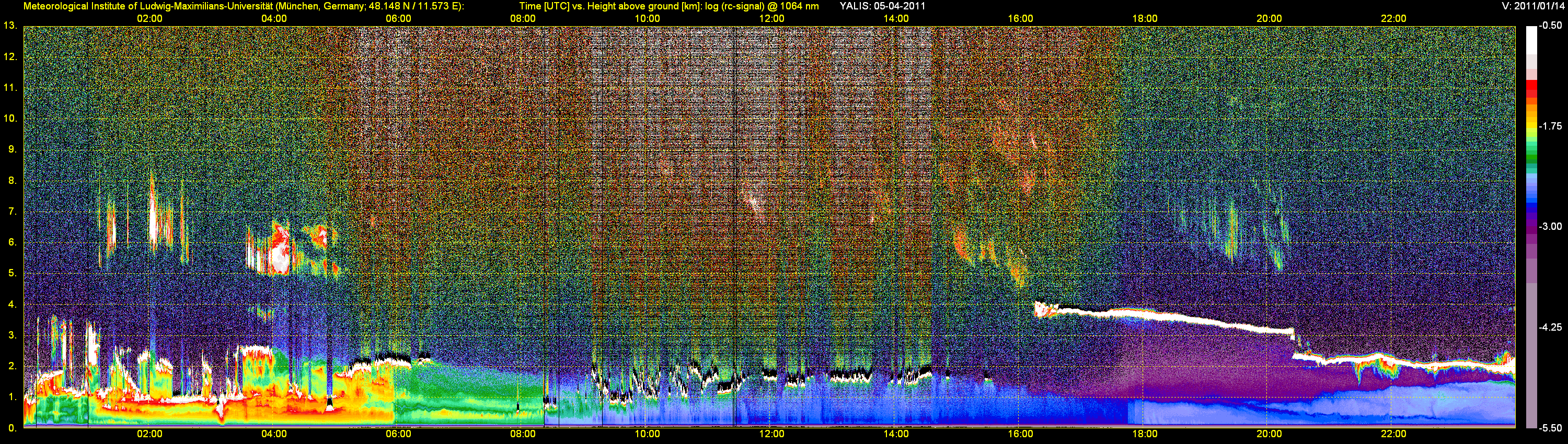Image resolution: width=1568 pixels, height=444 pixels.
Task: Click the 16:00 label on the top time axis
Action: click(x=1020, y=18)
